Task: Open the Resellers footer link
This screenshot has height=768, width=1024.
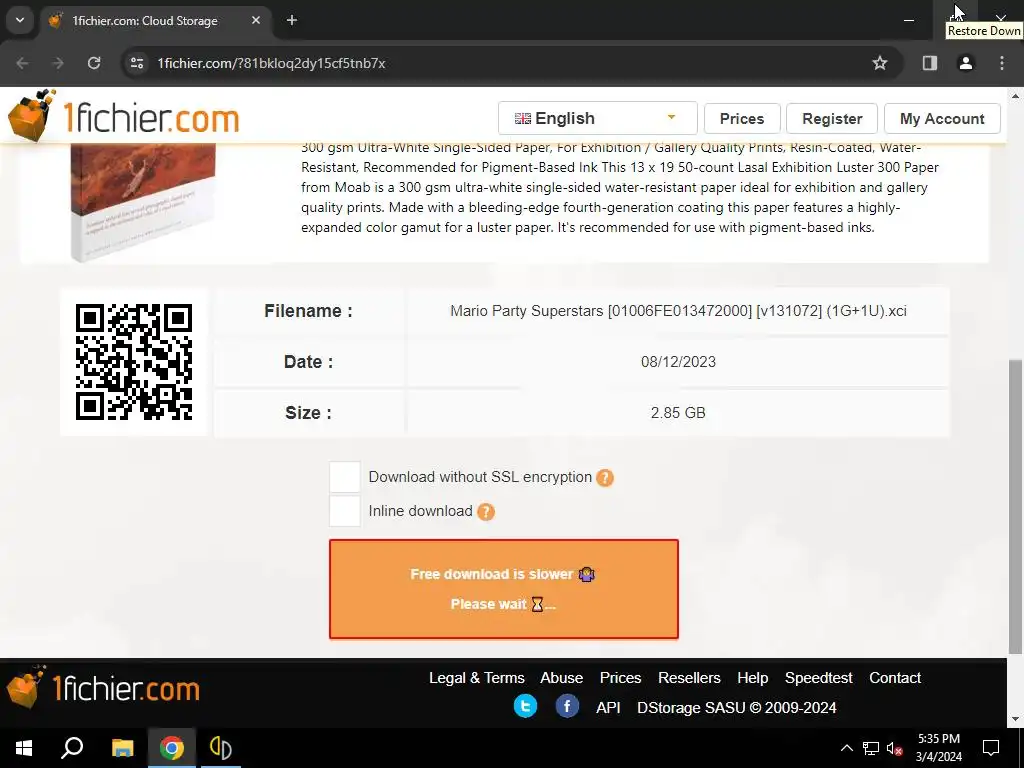Action: [x=689, y=678]
